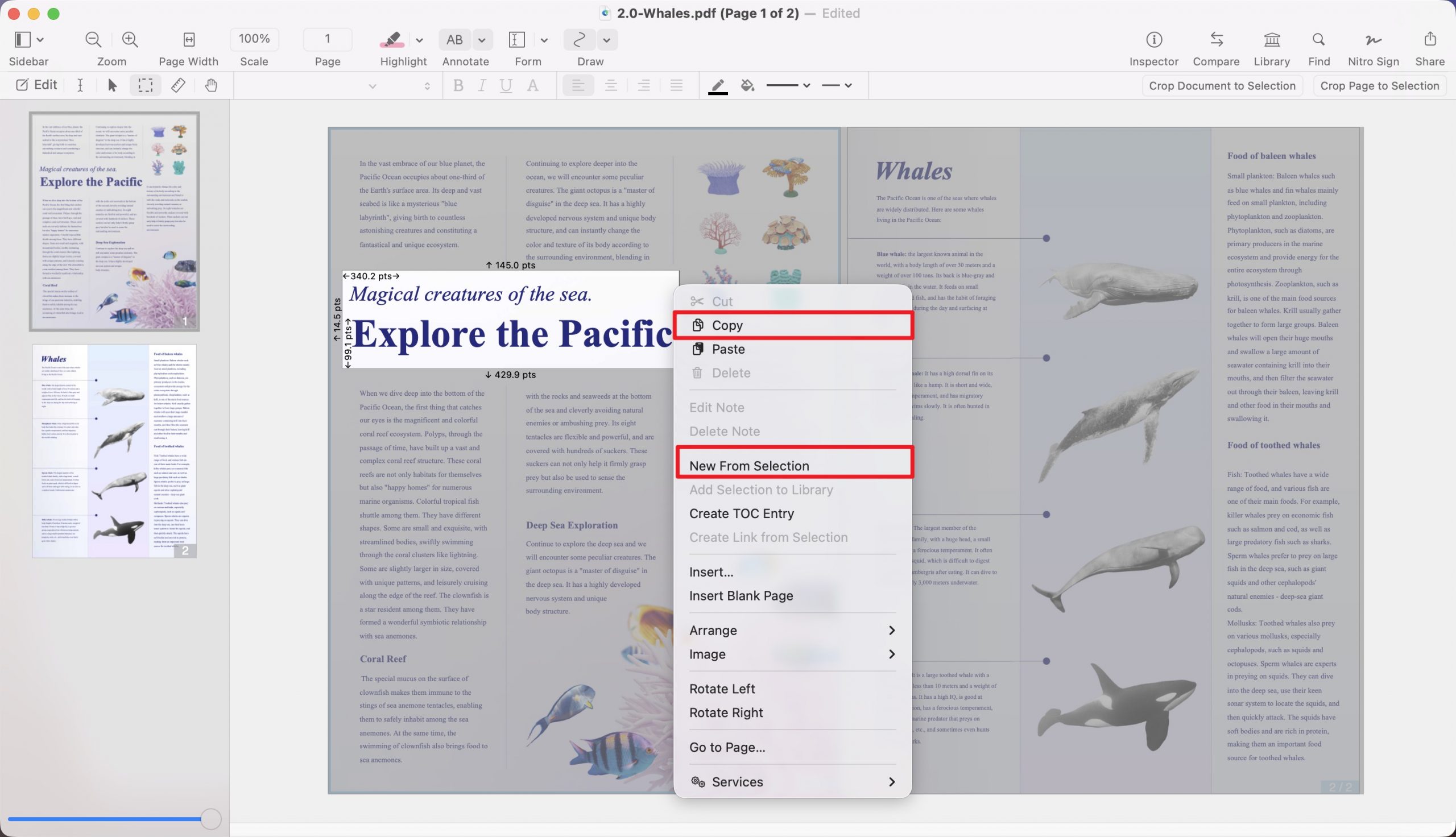Select the Highlight marker tool
The height and width of the screenshot is (837, 1456).
coord(392,40)
